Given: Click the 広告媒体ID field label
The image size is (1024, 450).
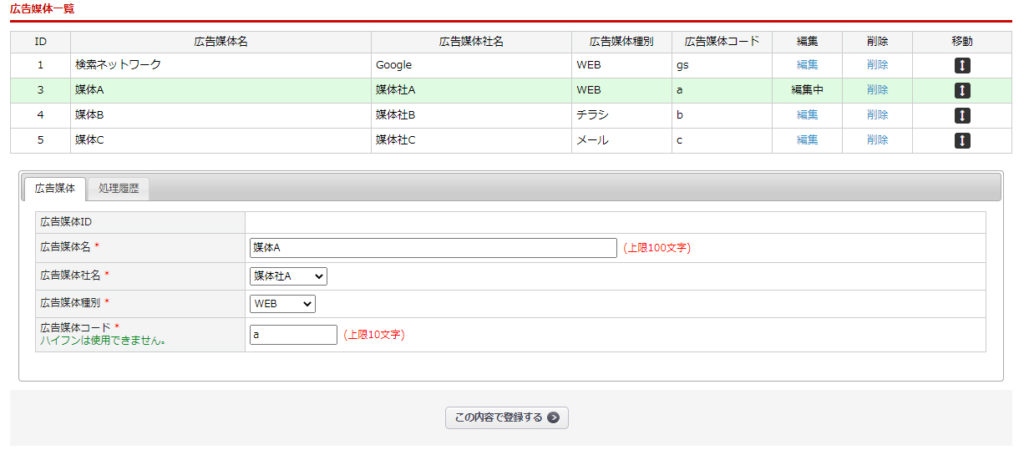Looking at the screenshot, I should click(x=66, y=222).
